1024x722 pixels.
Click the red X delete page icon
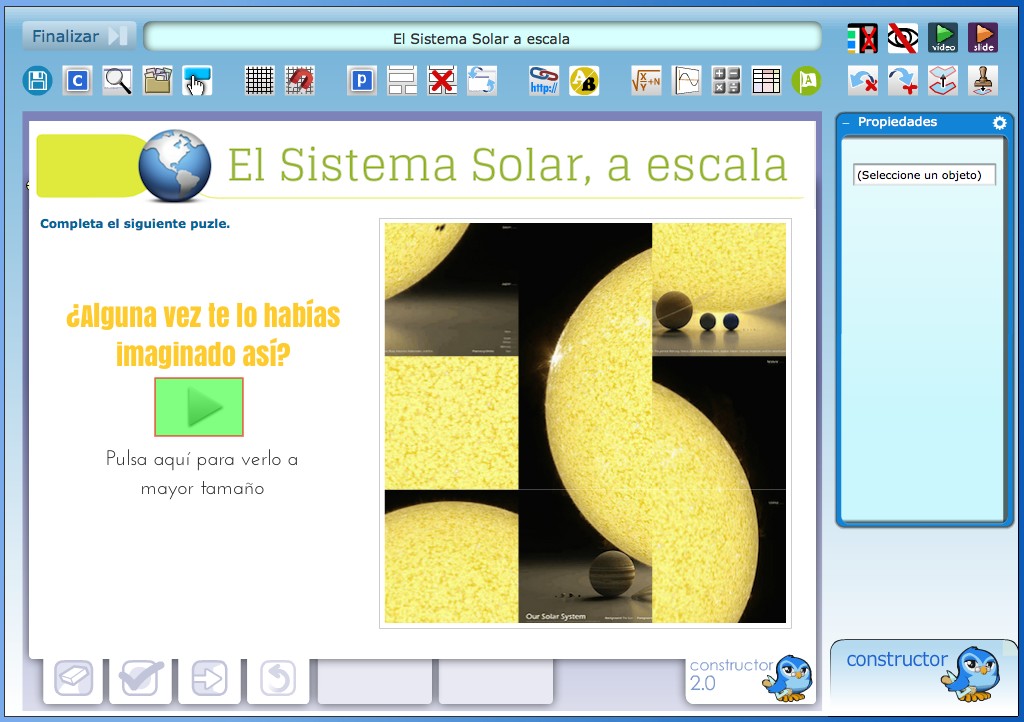(x=442, y=81)
